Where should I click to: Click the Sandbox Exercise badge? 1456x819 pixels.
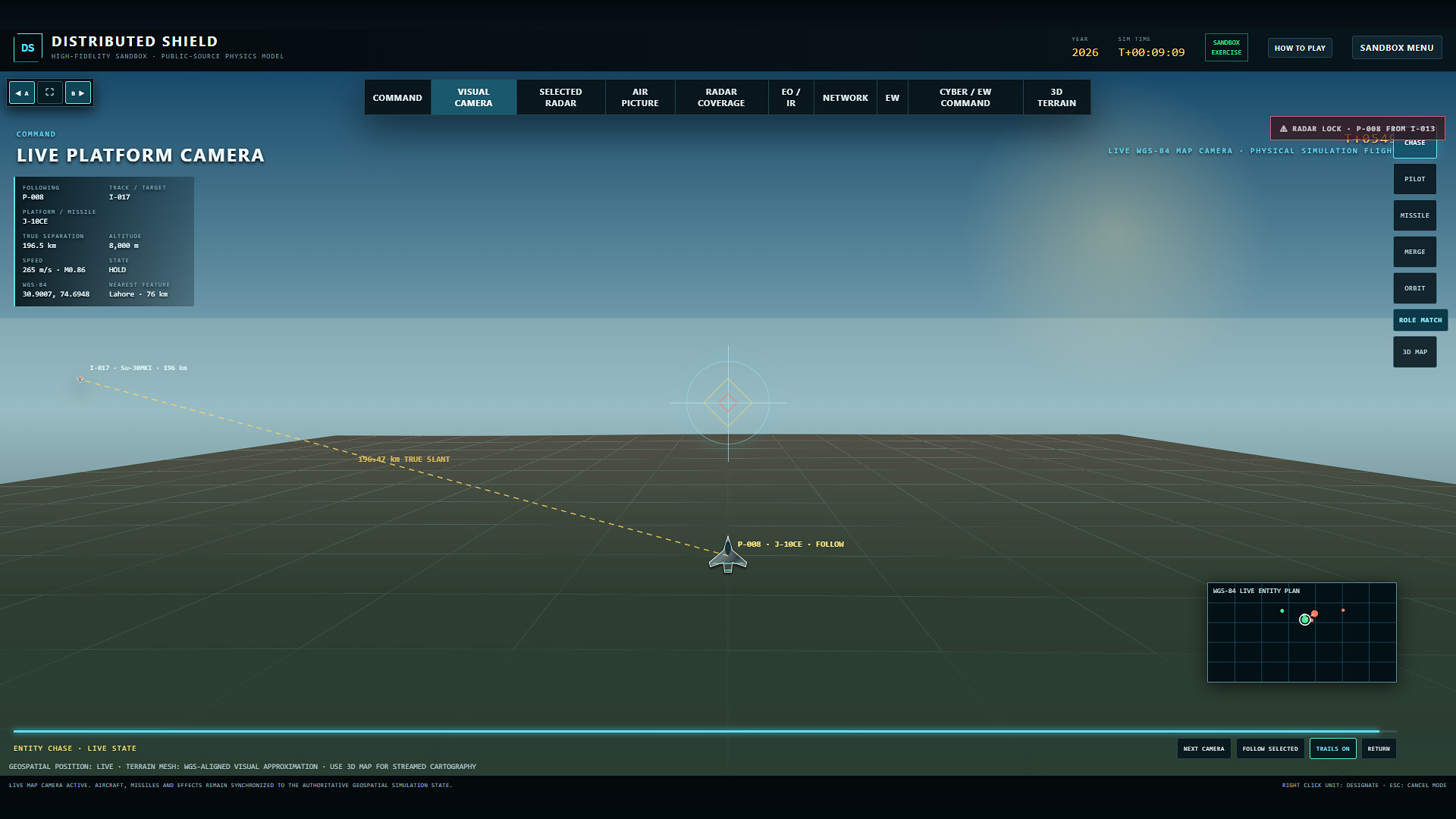(x=1226, y=48)
